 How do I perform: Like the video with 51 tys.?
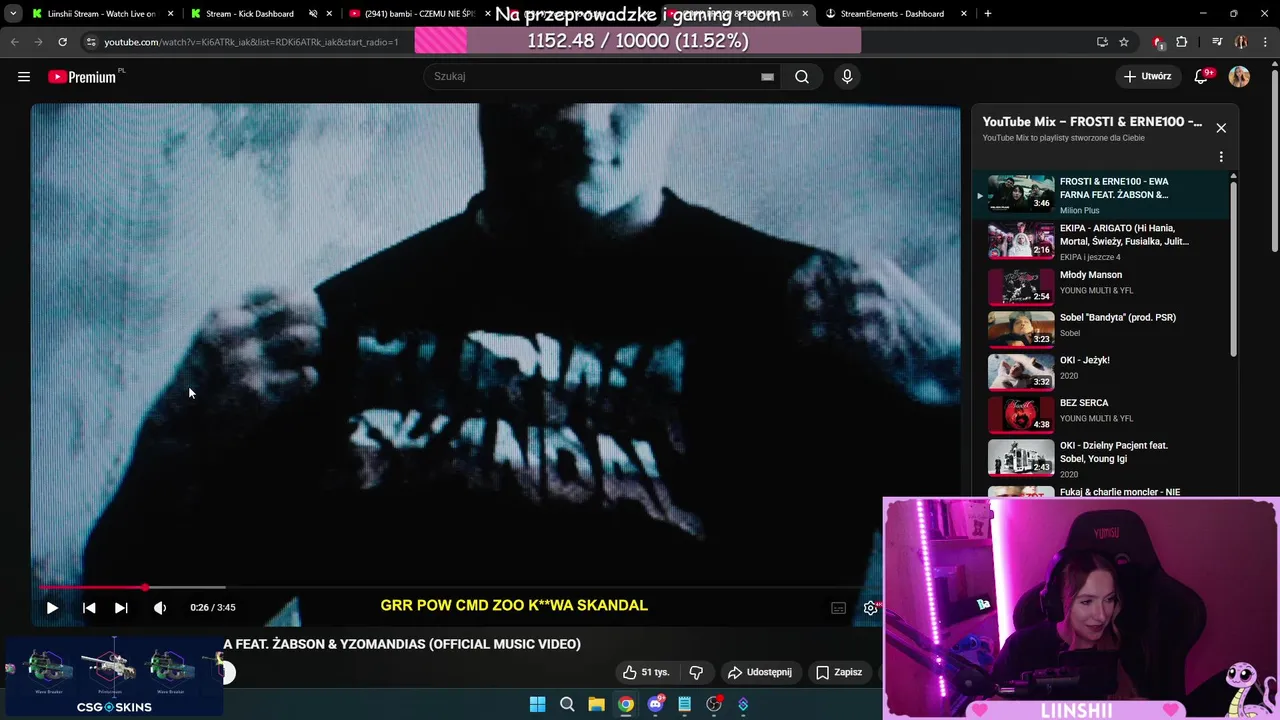(x=646, y=672)
